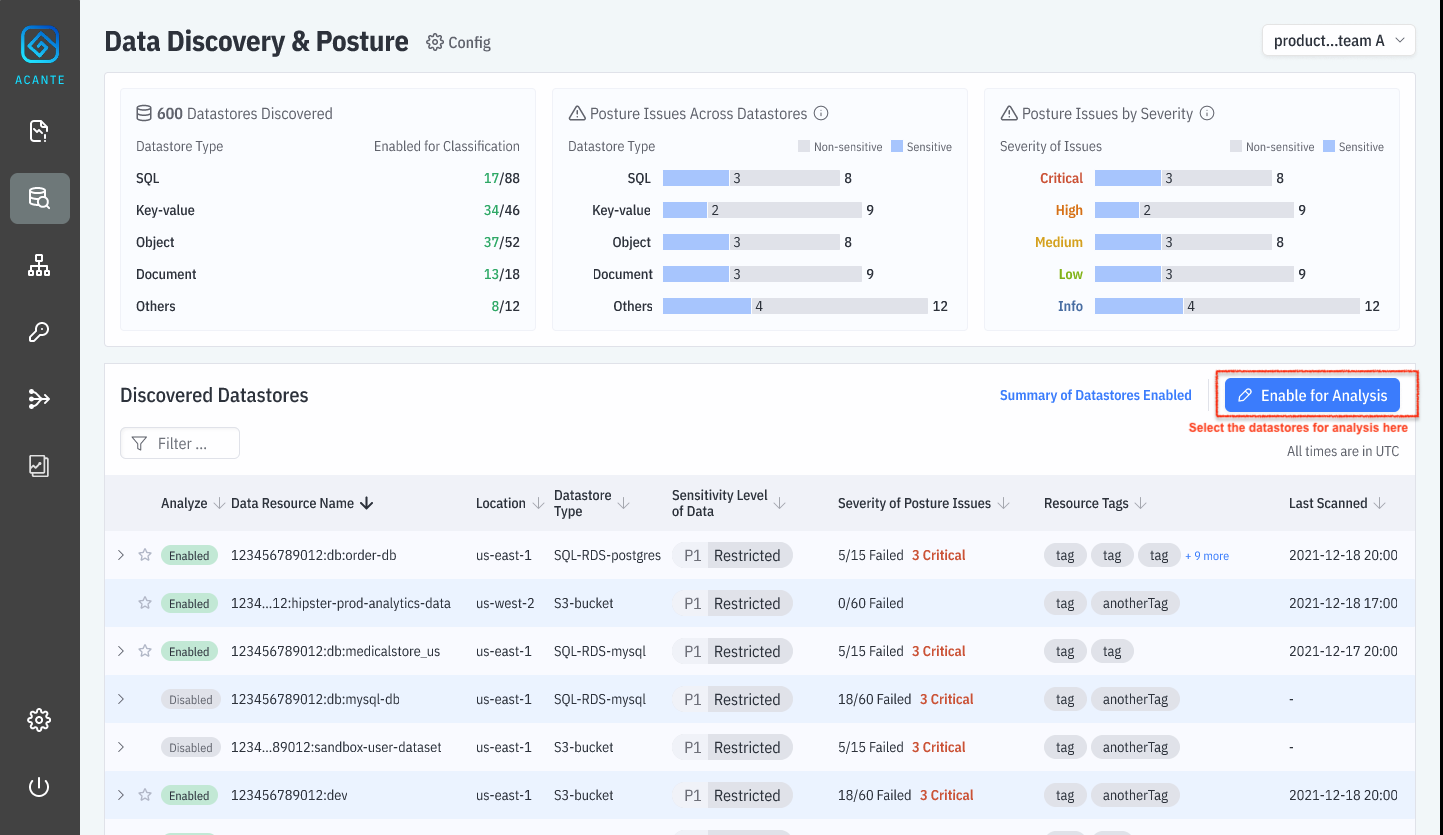This screenshot has height=835, width=1443.
Task: Expand the order-db row
Action: coord(121,555)
